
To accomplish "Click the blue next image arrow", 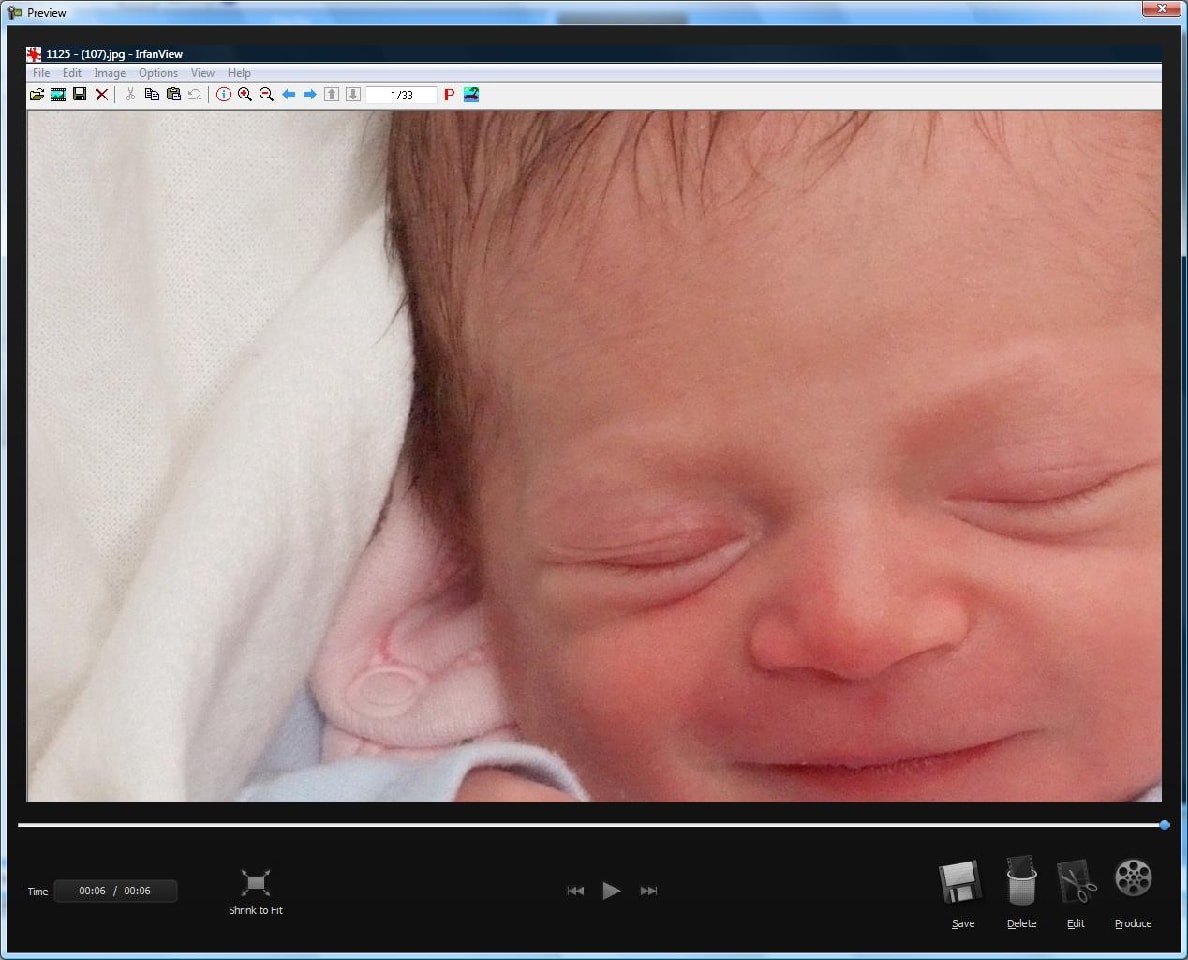I will click(310, 94).
